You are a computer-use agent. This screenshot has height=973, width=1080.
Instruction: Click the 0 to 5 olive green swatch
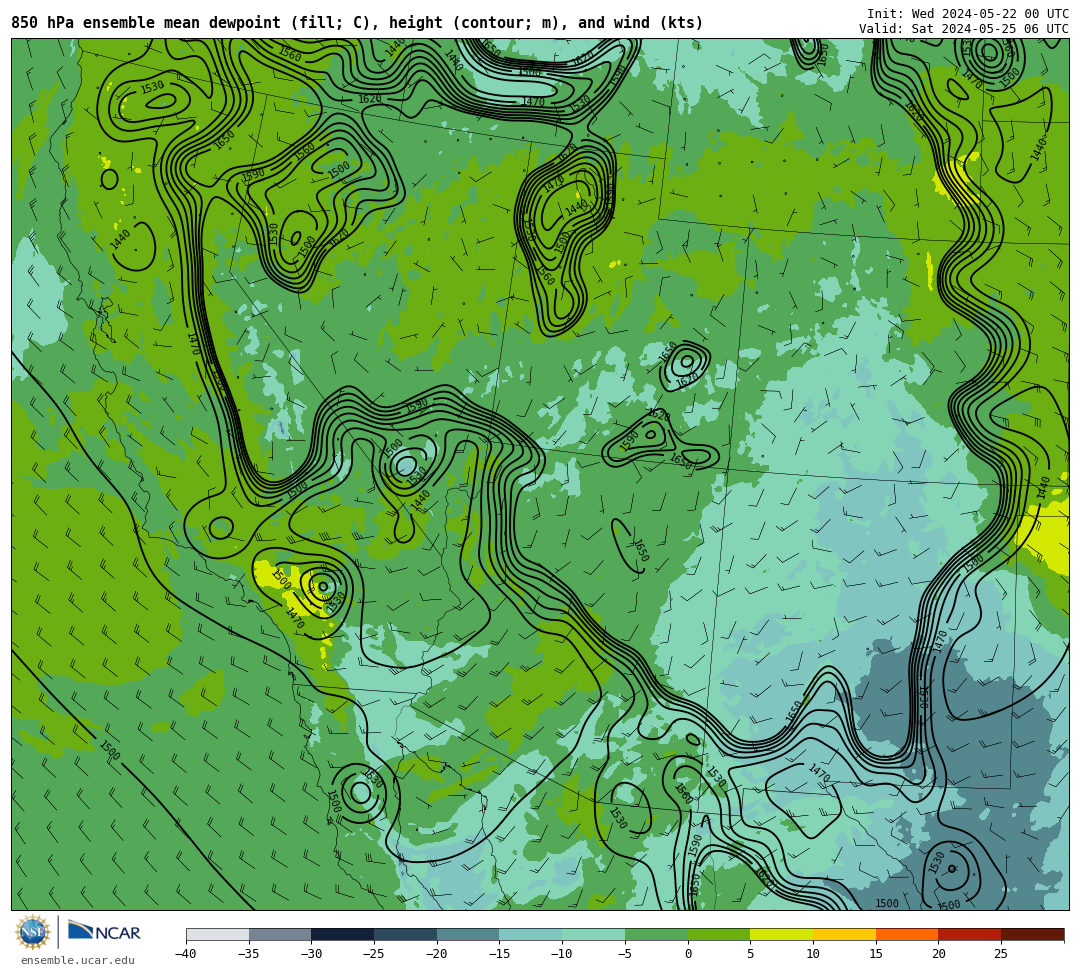719,934
